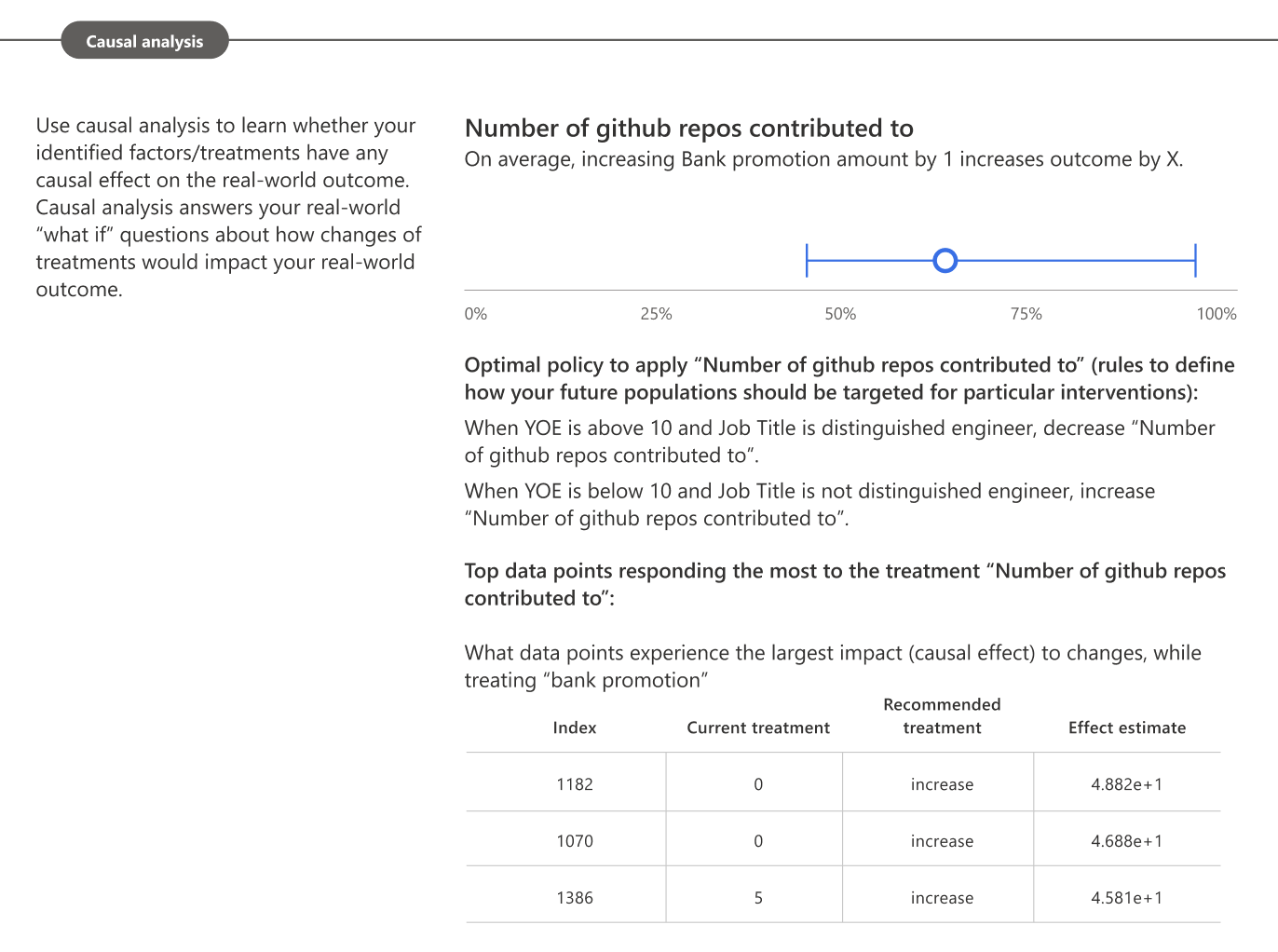Click the 25% axis label

coord(656,314)
